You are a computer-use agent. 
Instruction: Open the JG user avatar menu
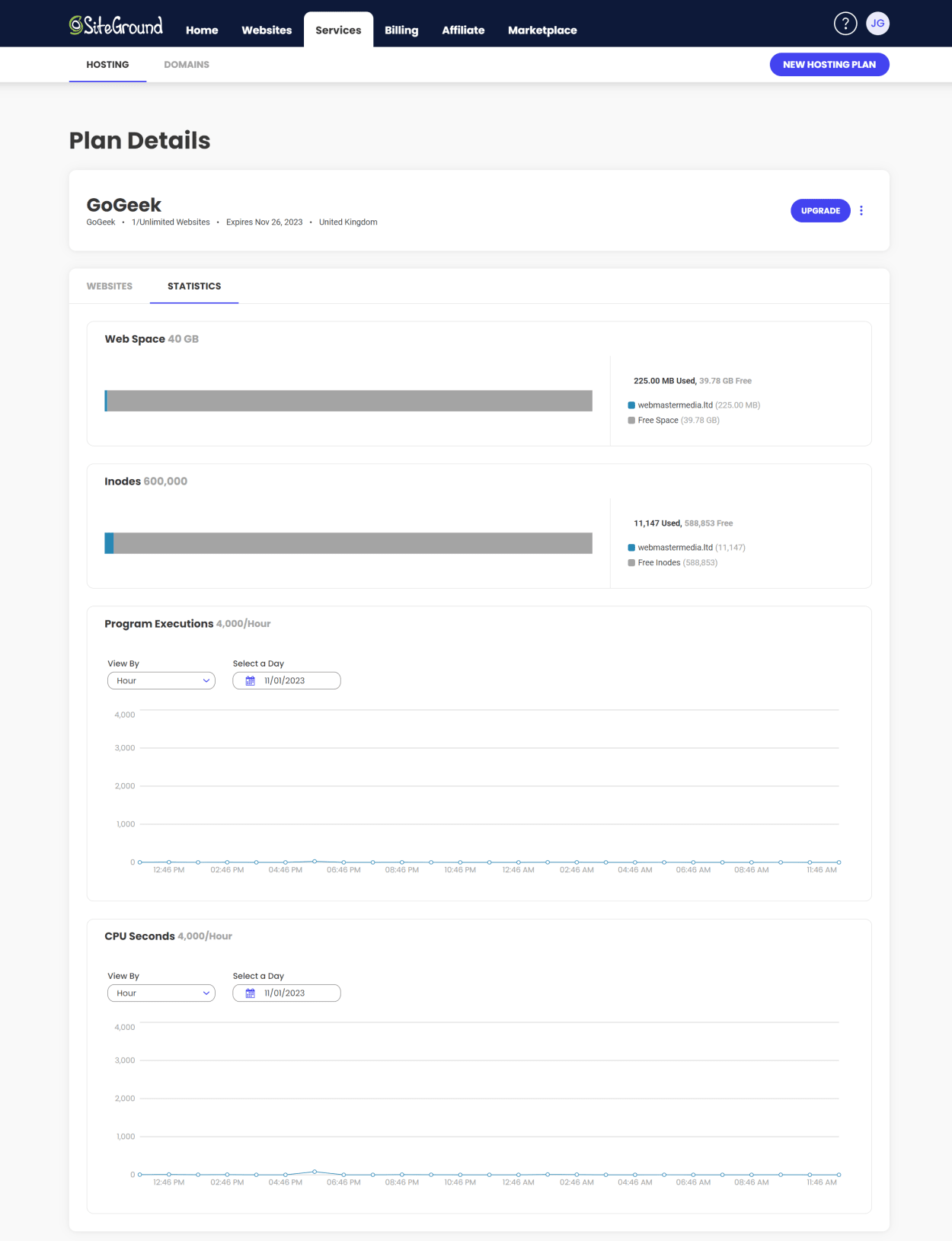pos(877,24)
